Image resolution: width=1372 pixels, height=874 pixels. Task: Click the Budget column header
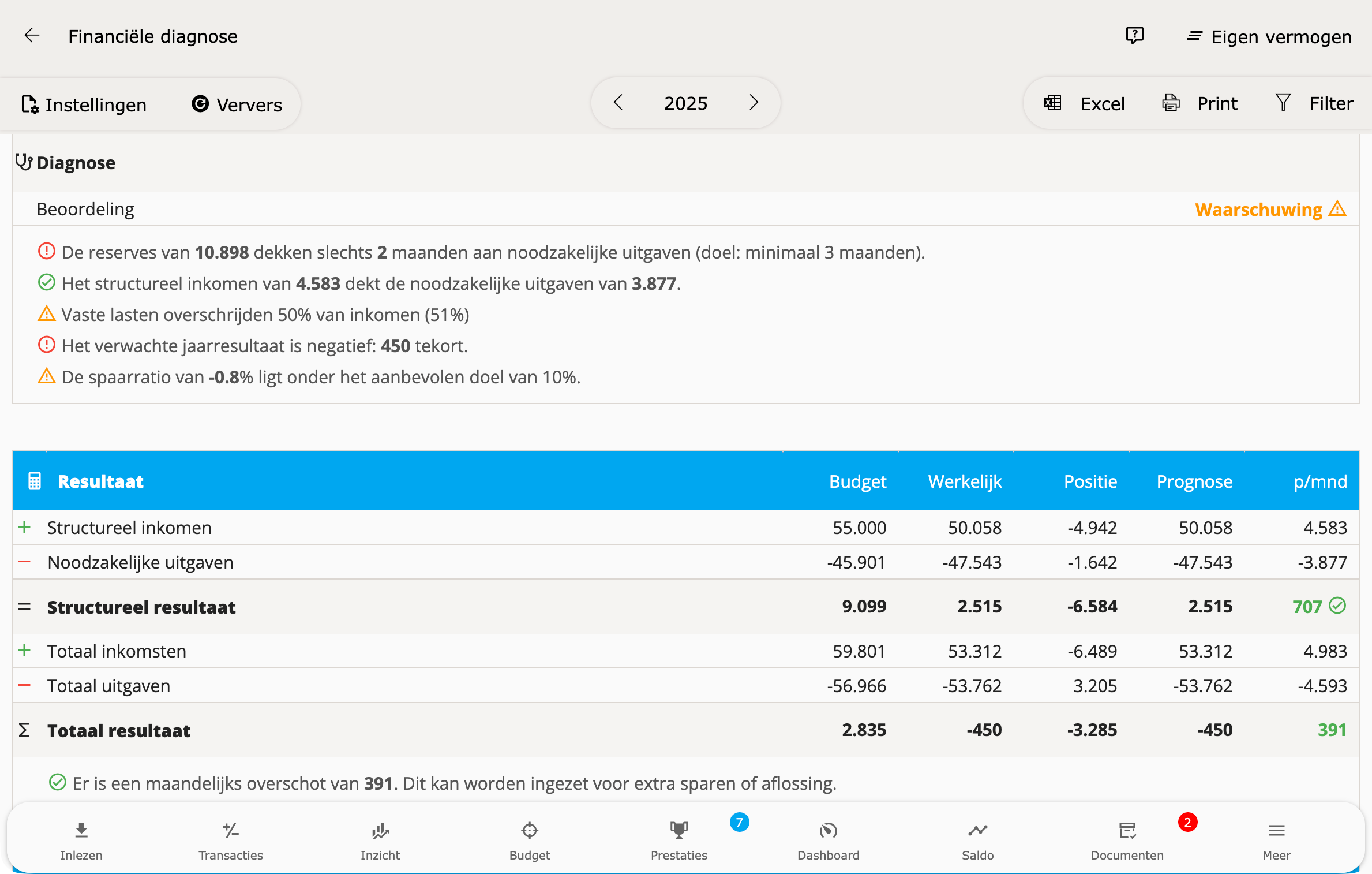[857, 481]
